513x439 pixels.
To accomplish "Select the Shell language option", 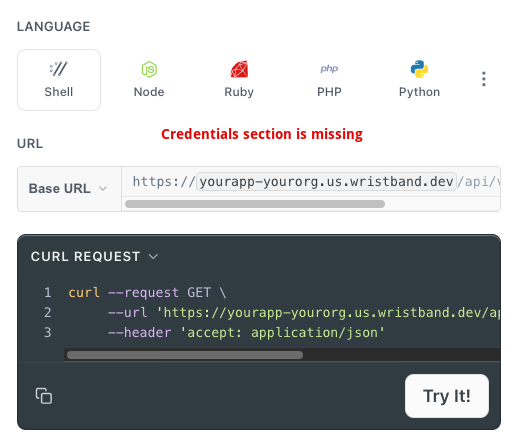I will point(59,80).
